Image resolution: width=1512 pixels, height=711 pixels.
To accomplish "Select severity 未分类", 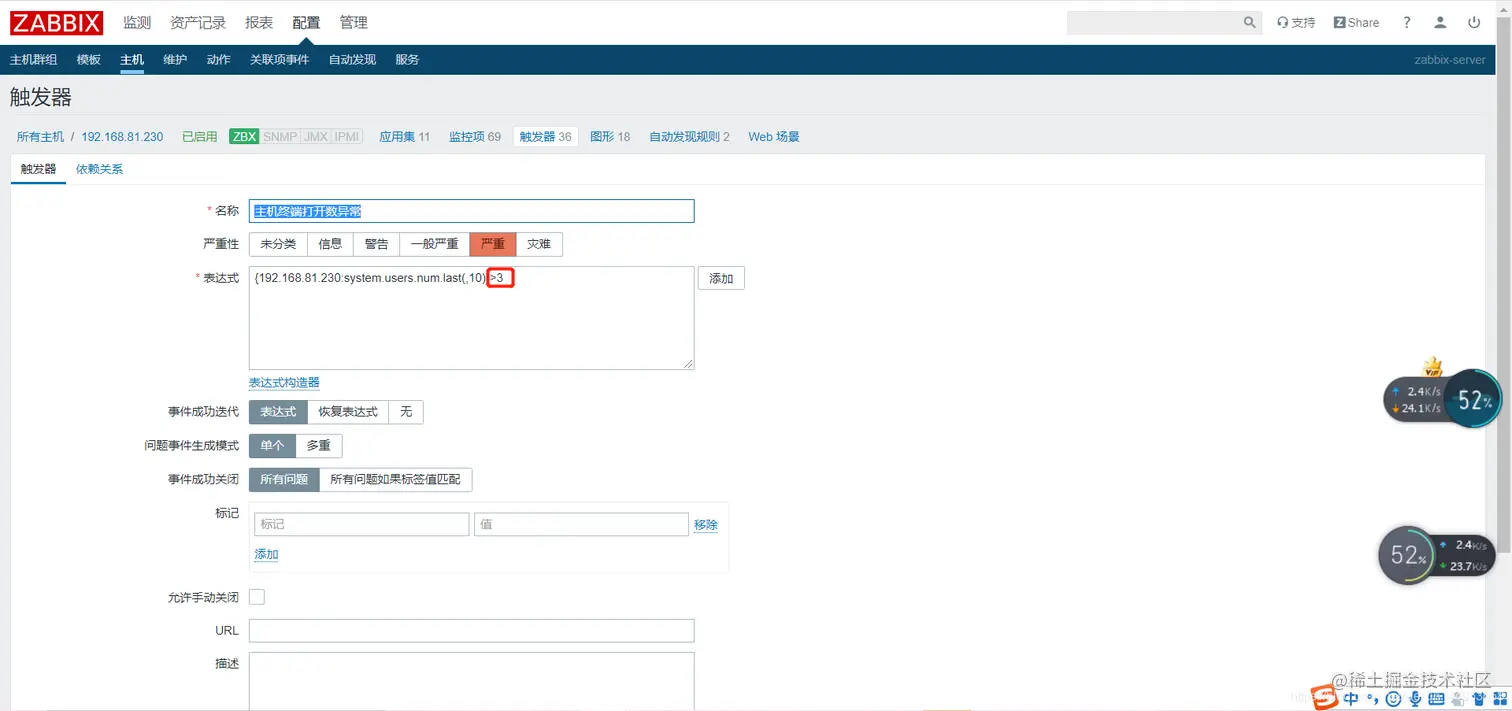I will pos(278,244).
